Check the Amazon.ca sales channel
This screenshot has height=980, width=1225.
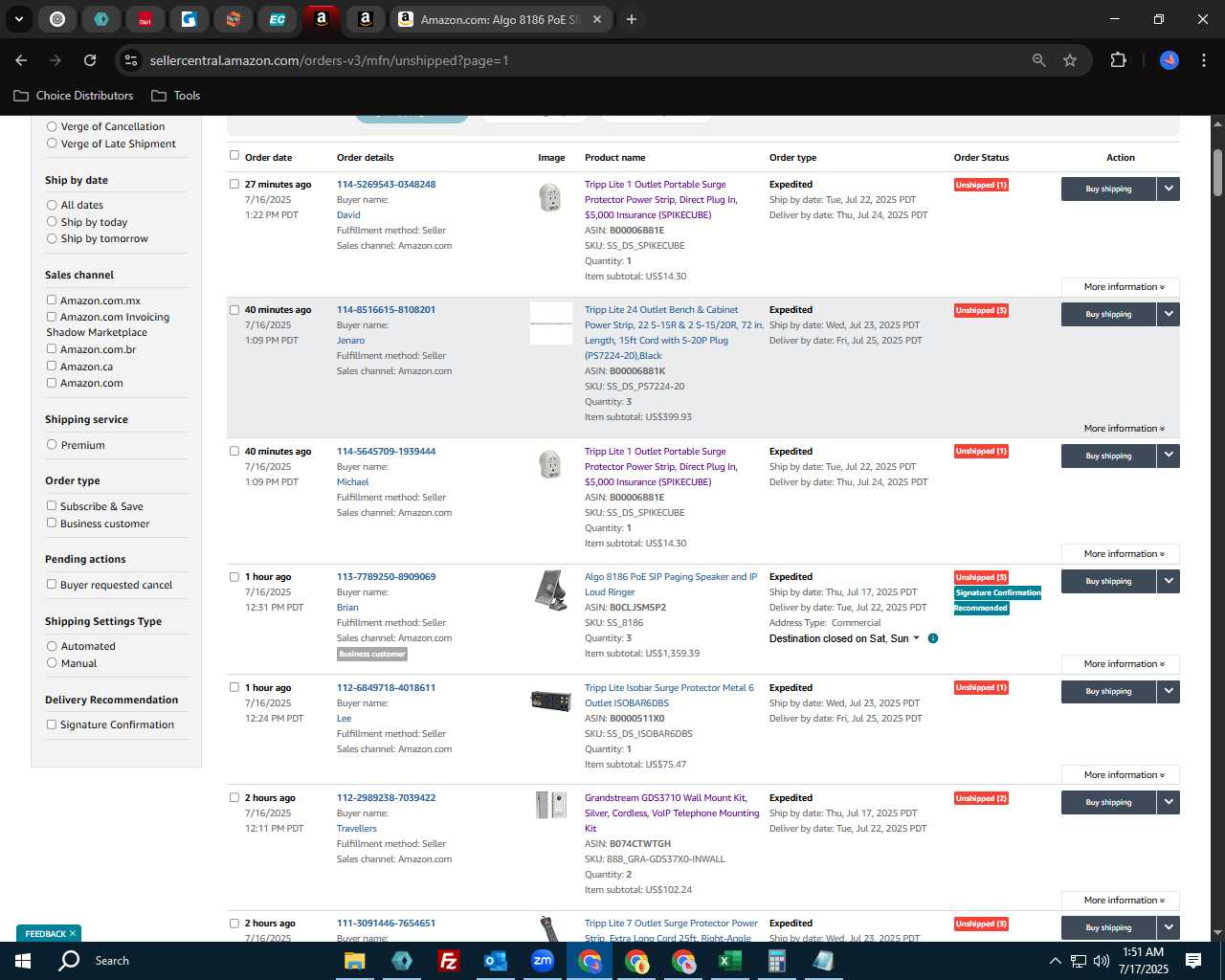(x=52, y=366)
